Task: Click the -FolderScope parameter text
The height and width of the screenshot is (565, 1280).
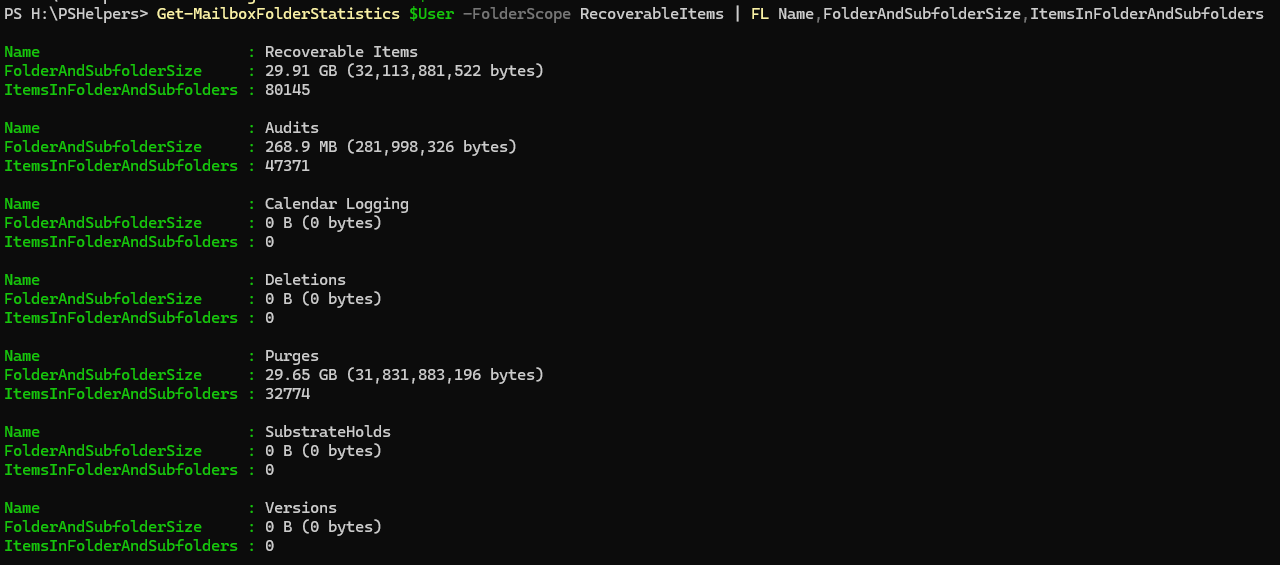Action: click(517, 14)
